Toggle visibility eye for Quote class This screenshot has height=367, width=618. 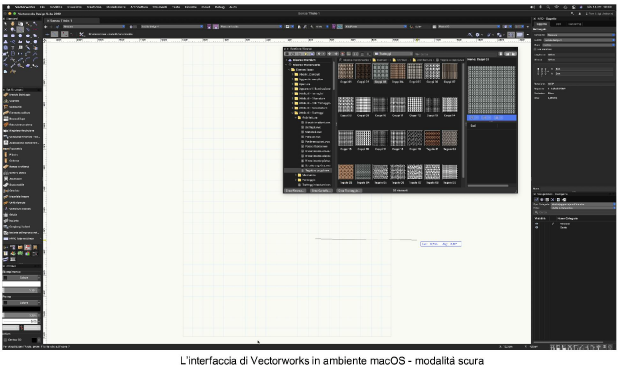click(537, 227)
